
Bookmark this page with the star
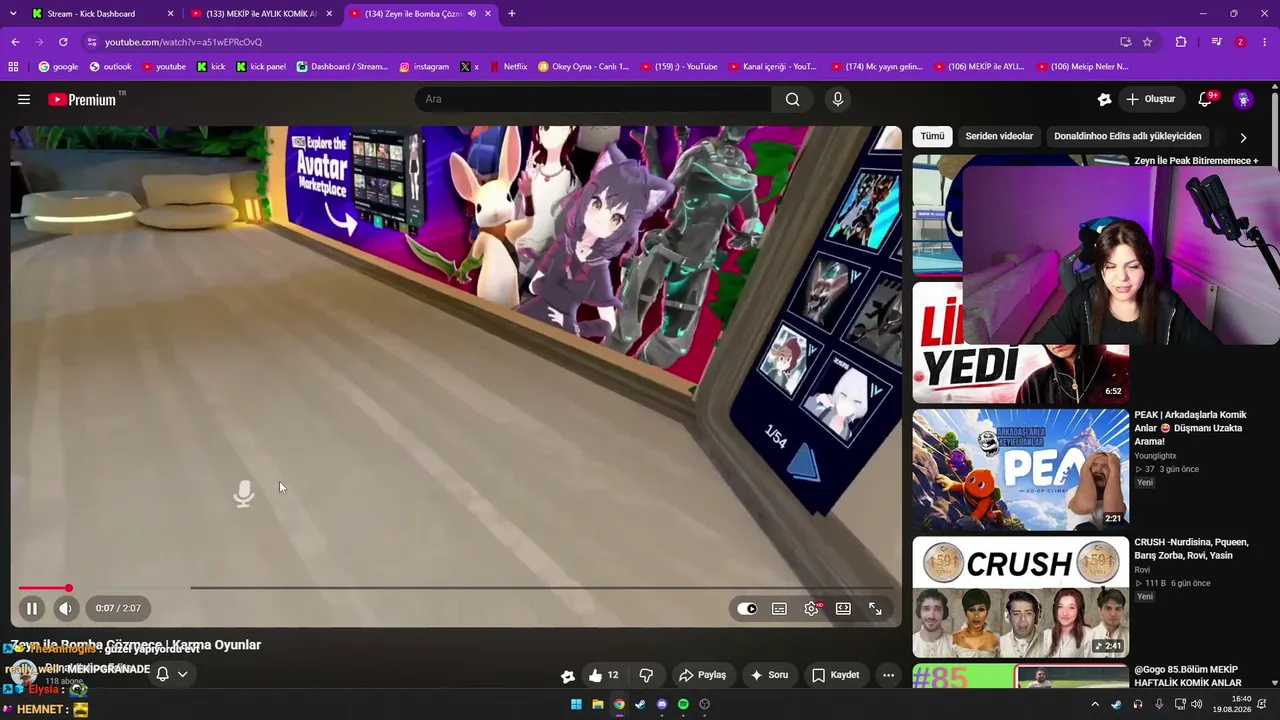[1147, 42]
